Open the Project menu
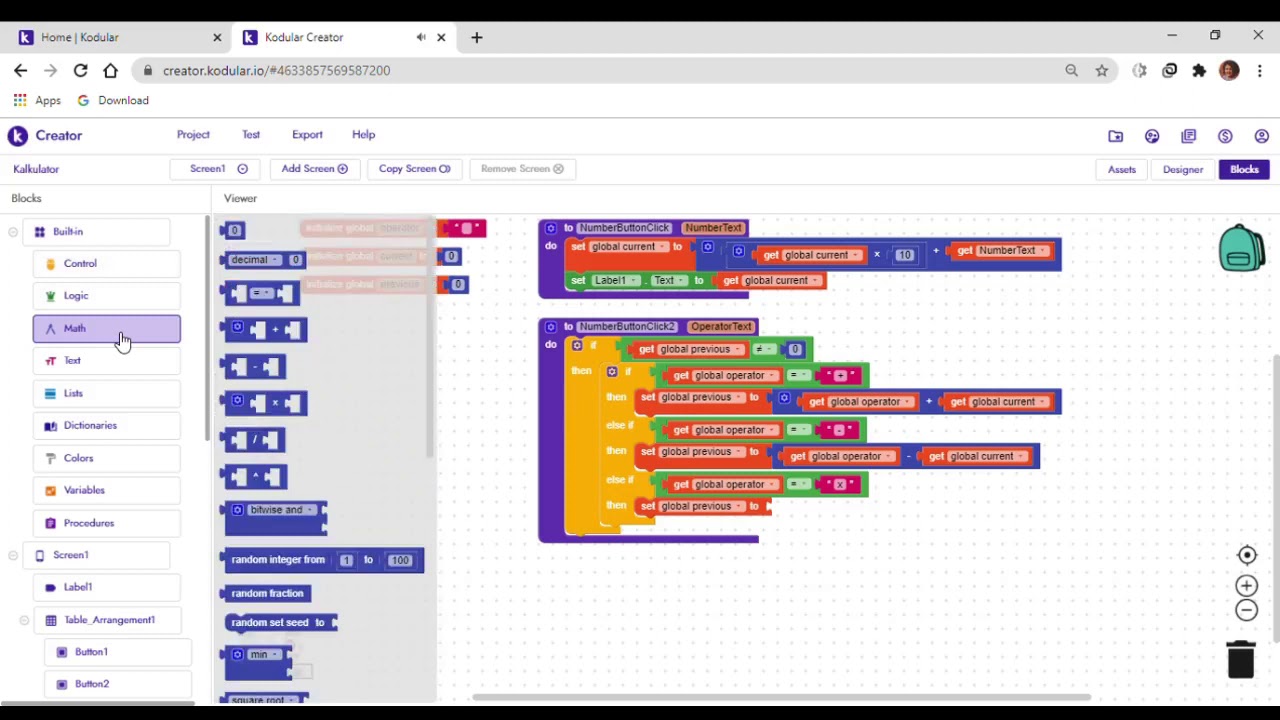1280x720 pixels. 193,135
